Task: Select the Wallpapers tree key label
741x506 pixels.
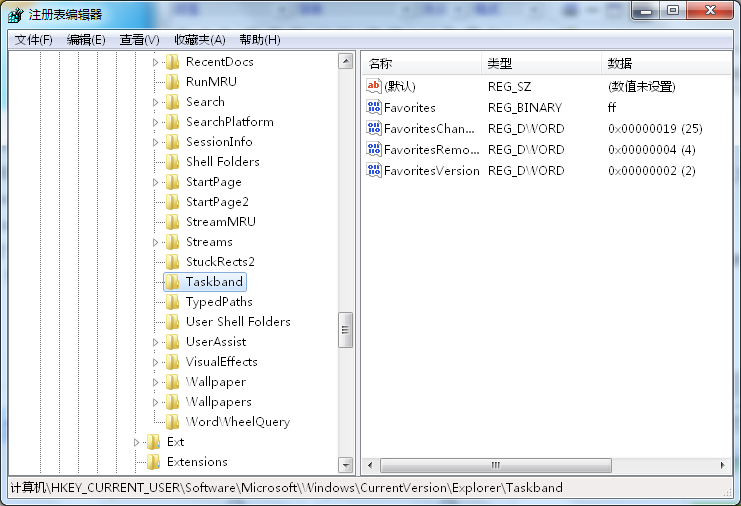Action: 218,402
